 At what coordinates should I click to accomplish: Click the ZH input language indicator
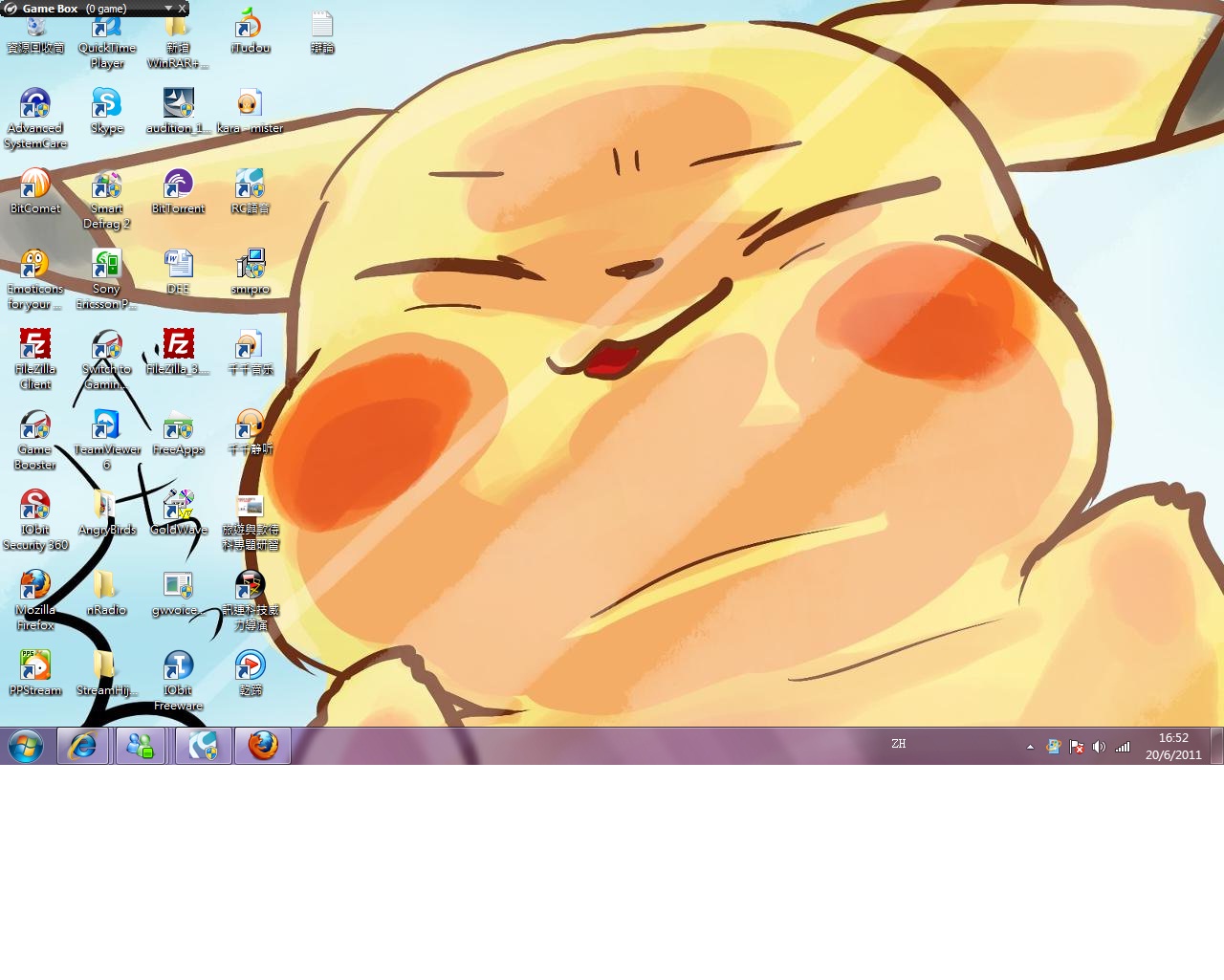[x=898, y=744]
